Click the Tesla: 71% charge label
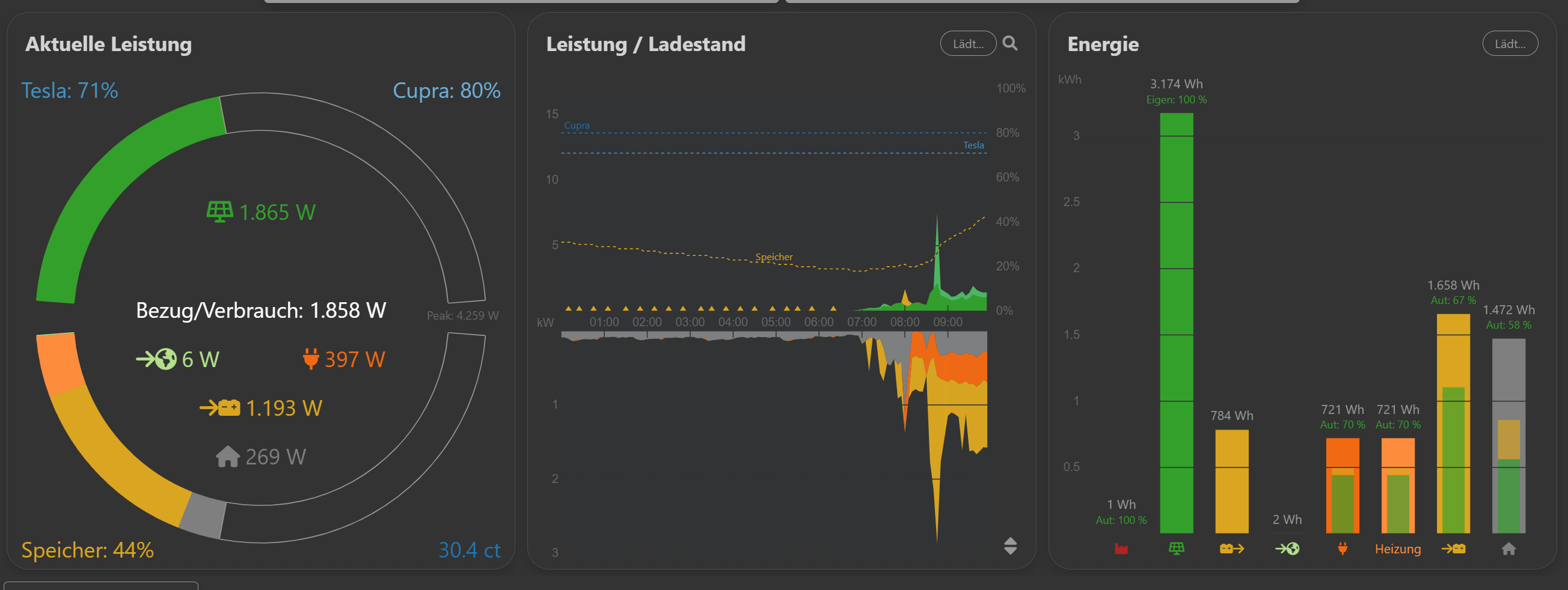The image size is (1568, 590). (x=70, y=91)
